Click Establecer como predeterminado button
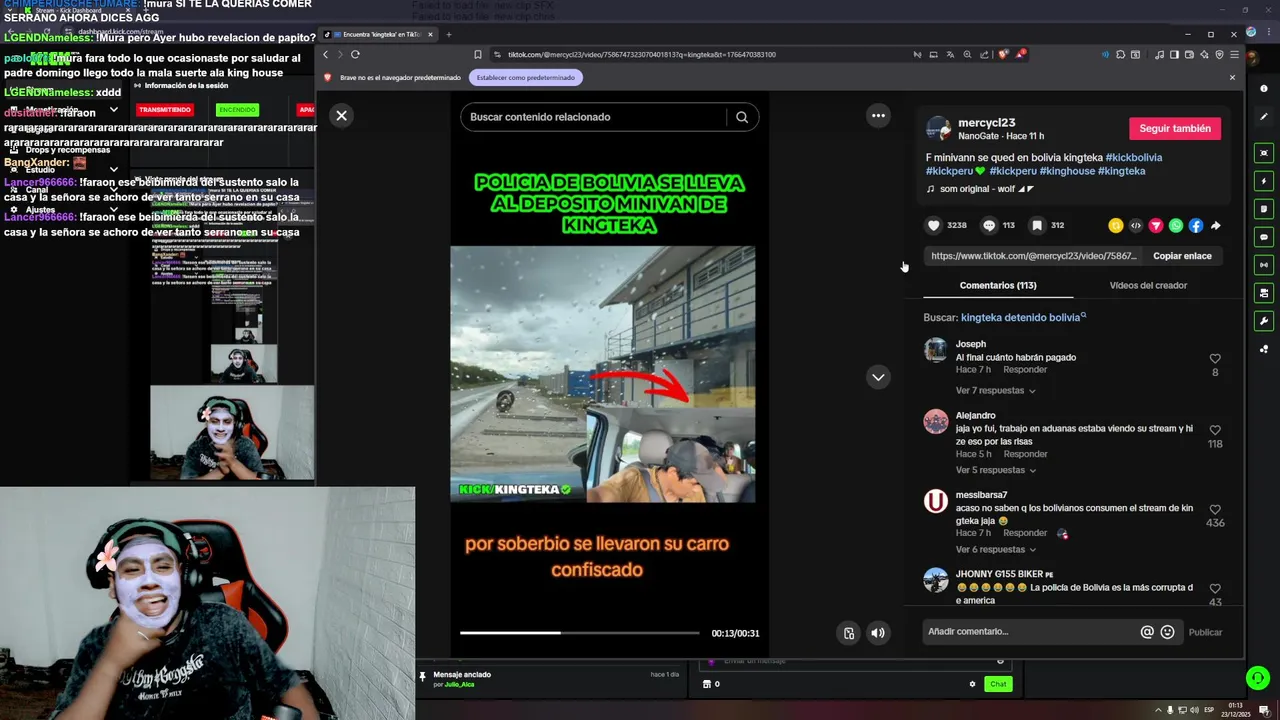 (526, 77)
